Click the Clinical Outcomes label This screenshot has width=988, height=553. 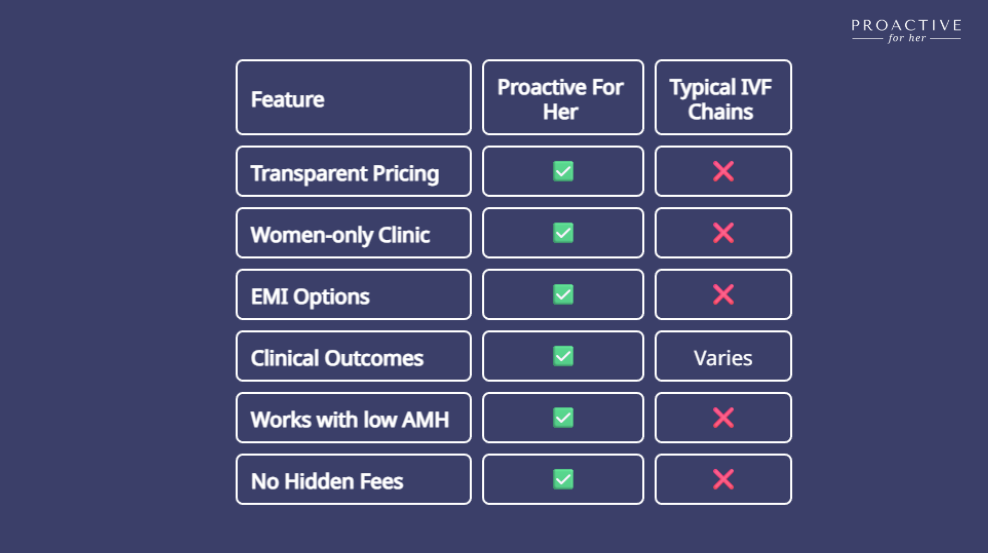coord(337,358)
